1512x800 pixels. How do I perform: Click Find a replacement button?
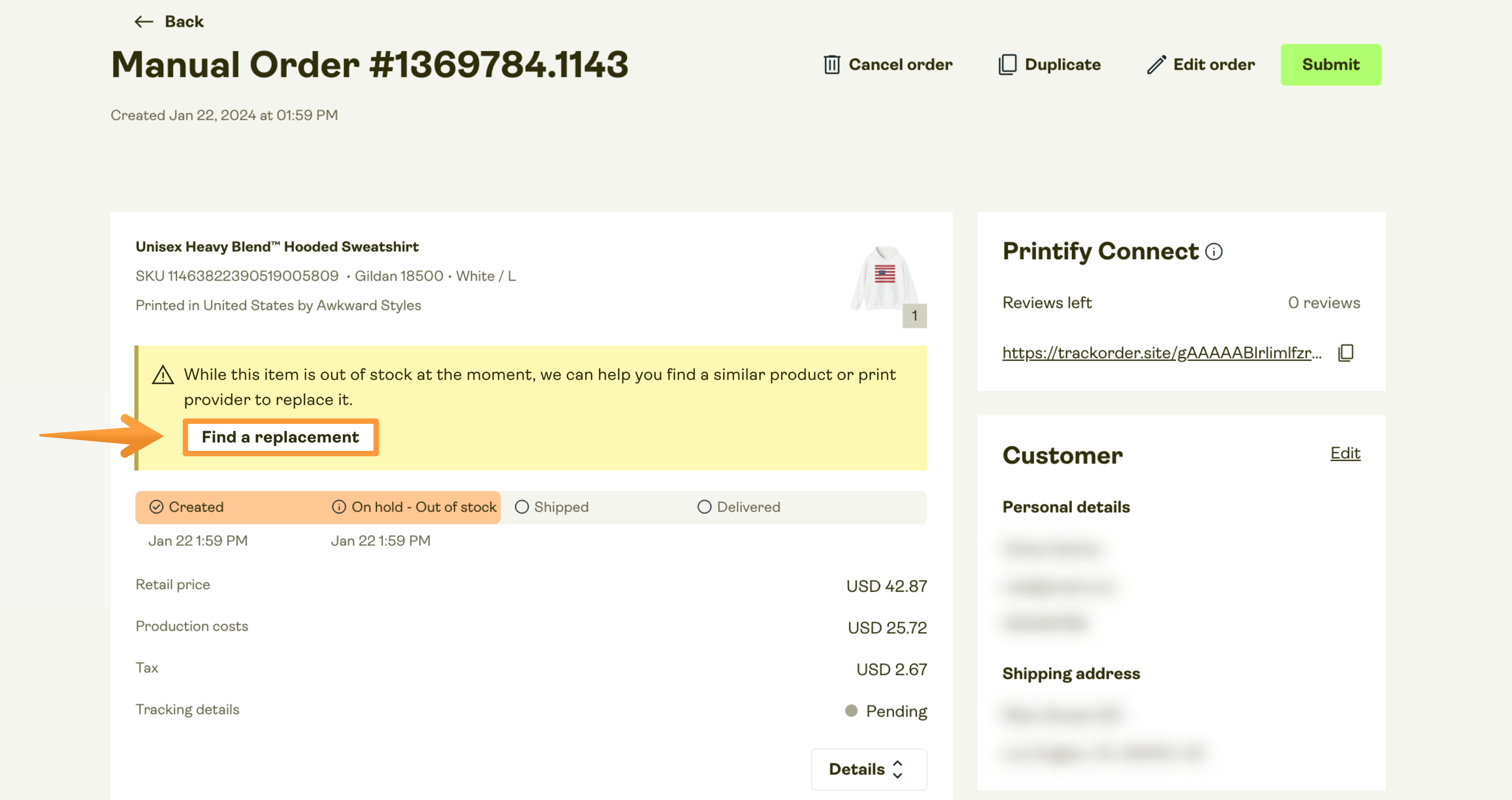point(280,437)
